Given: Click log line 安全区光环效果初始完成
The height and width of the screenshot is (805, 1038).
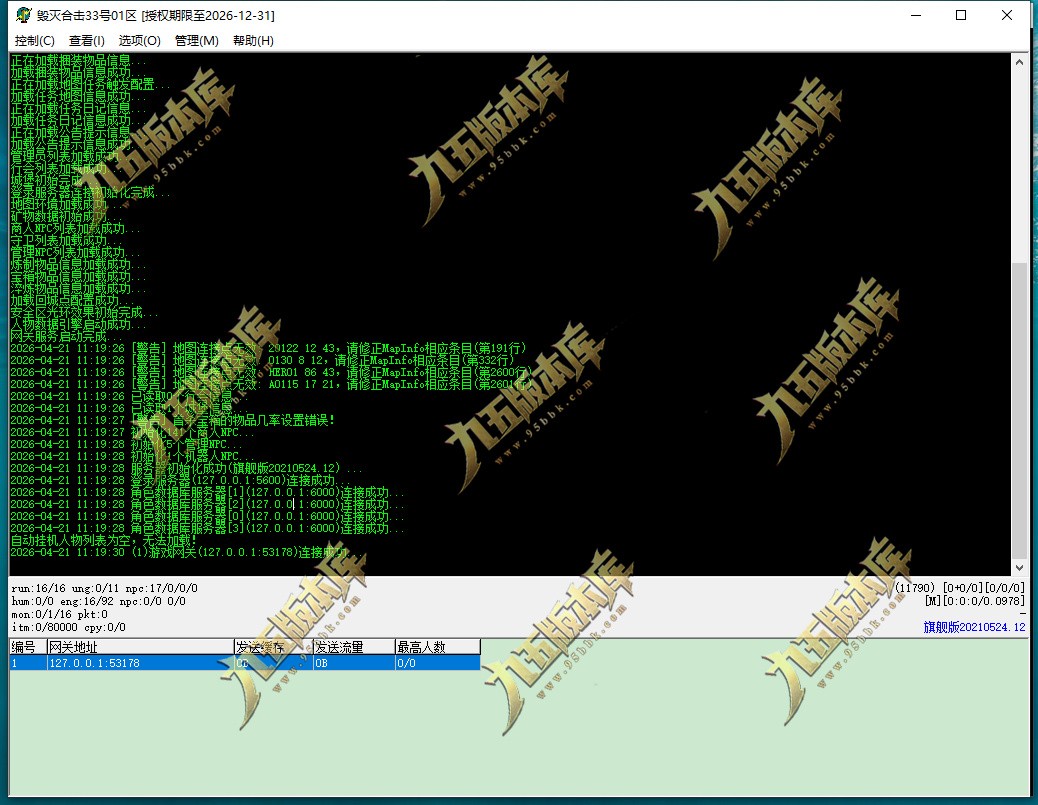Looking at the screenshot, I should [x=84, y=312].
